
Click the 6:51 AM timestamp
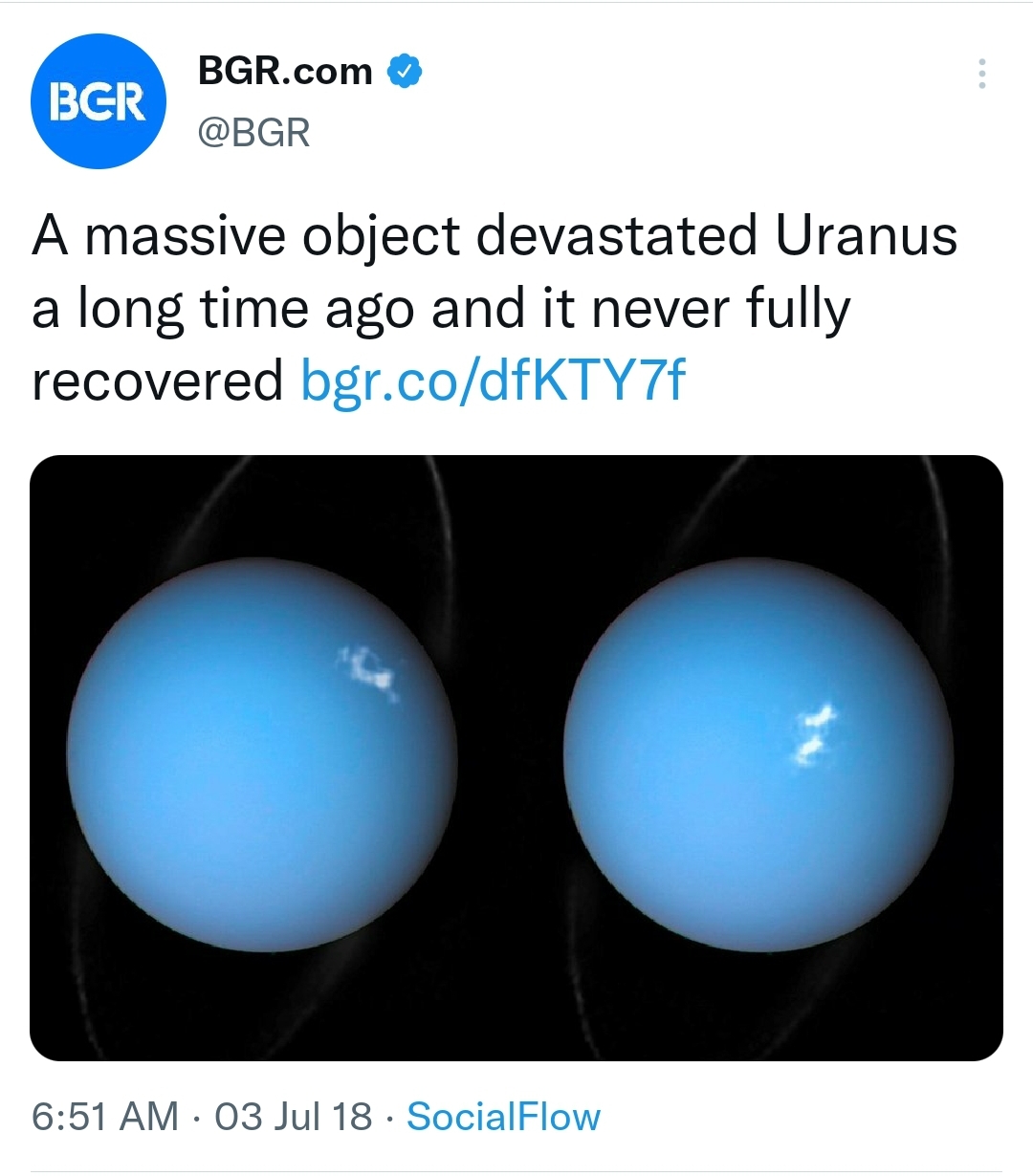click(x=105, y=1117)
